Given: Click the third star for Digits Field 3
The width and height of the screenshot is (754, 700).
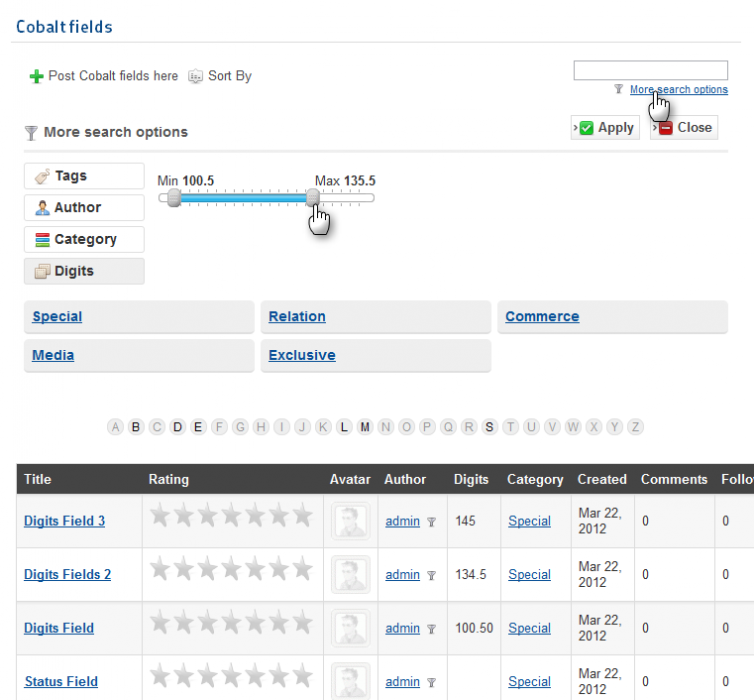Looking at the screenshot, I should [x=209, y=516].
